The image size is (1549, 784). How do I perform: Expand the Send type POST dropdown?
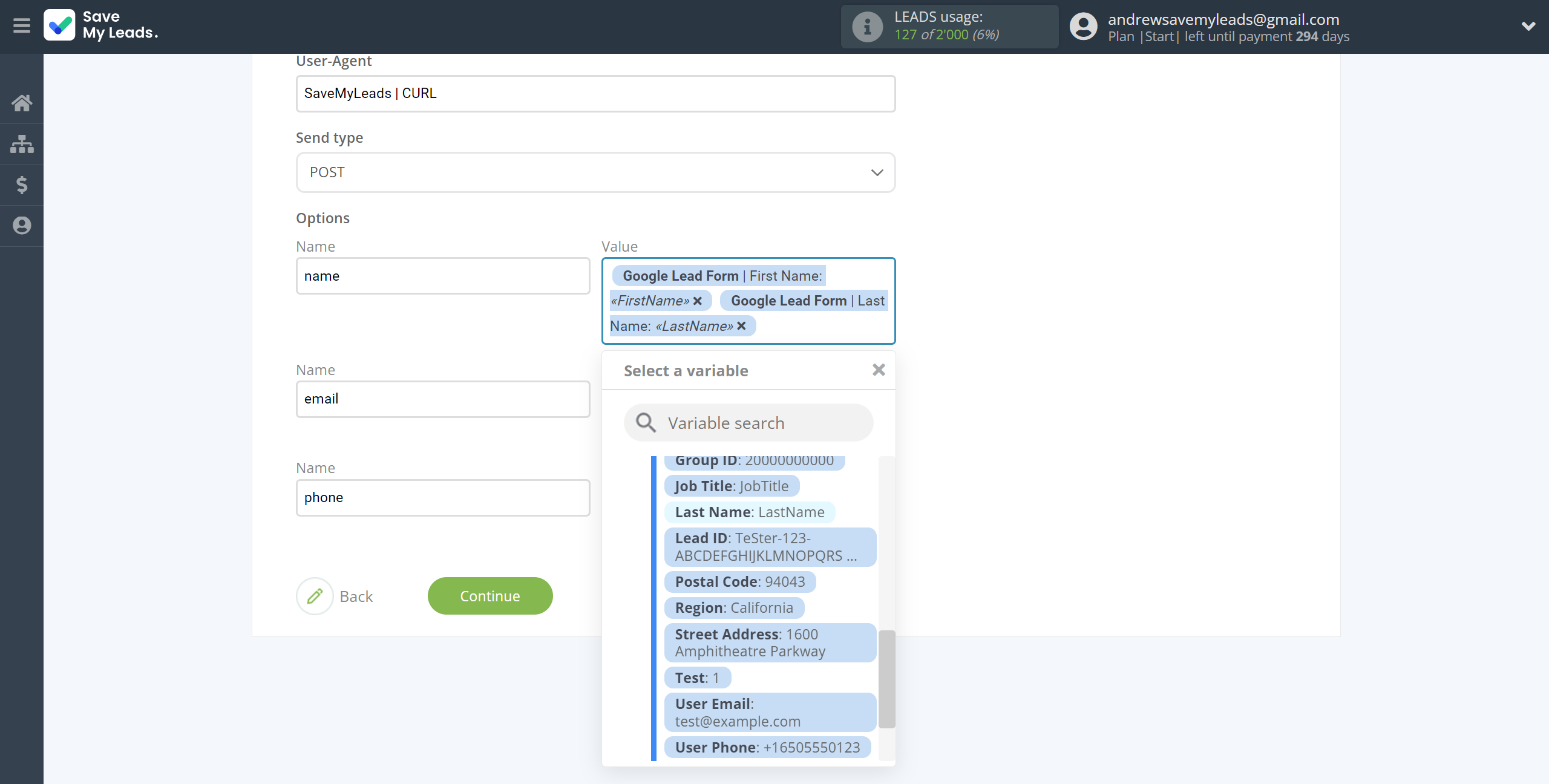coord(595,171)
